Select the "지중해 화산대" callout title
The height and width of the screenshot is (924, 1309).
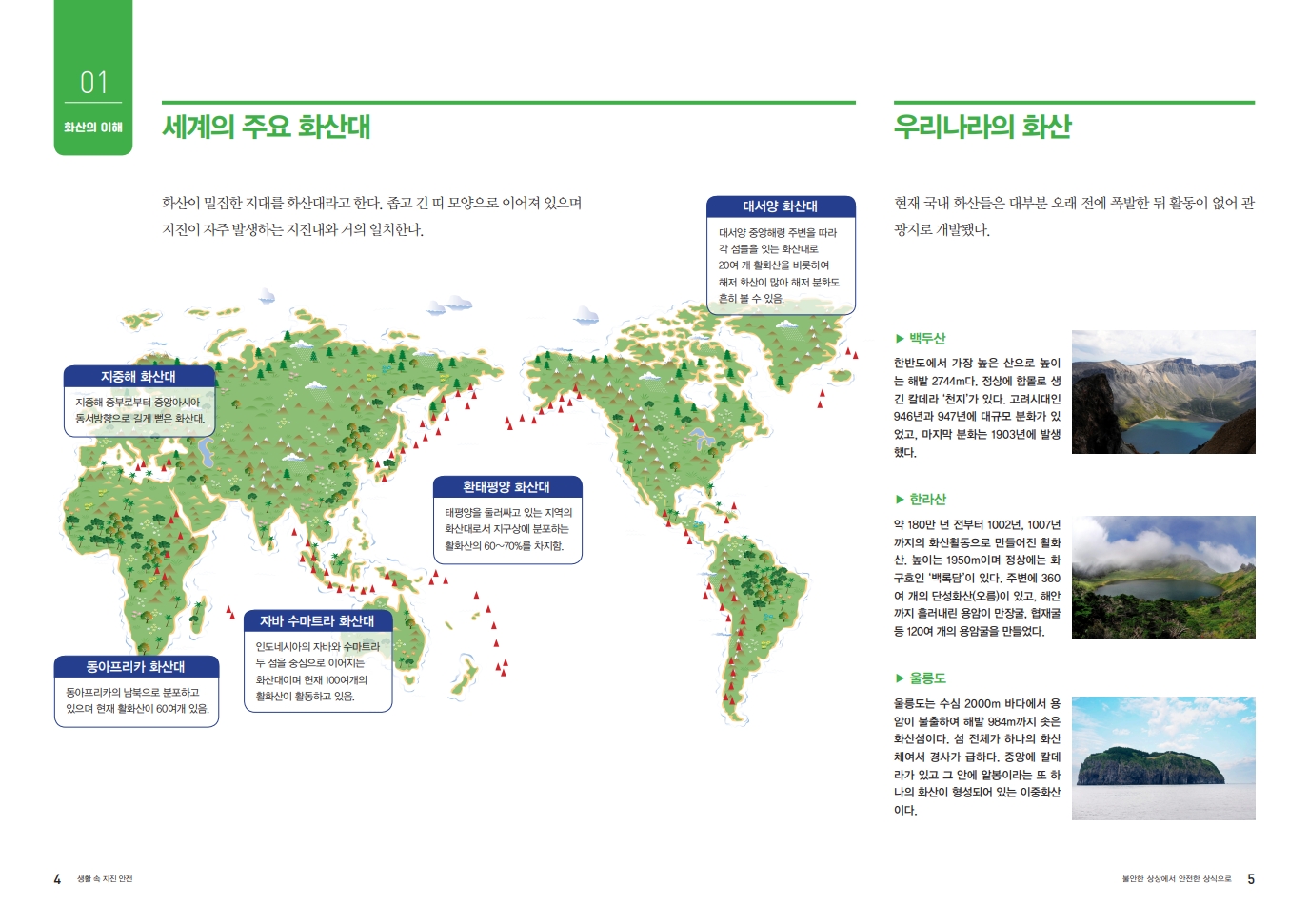[139, 377]
